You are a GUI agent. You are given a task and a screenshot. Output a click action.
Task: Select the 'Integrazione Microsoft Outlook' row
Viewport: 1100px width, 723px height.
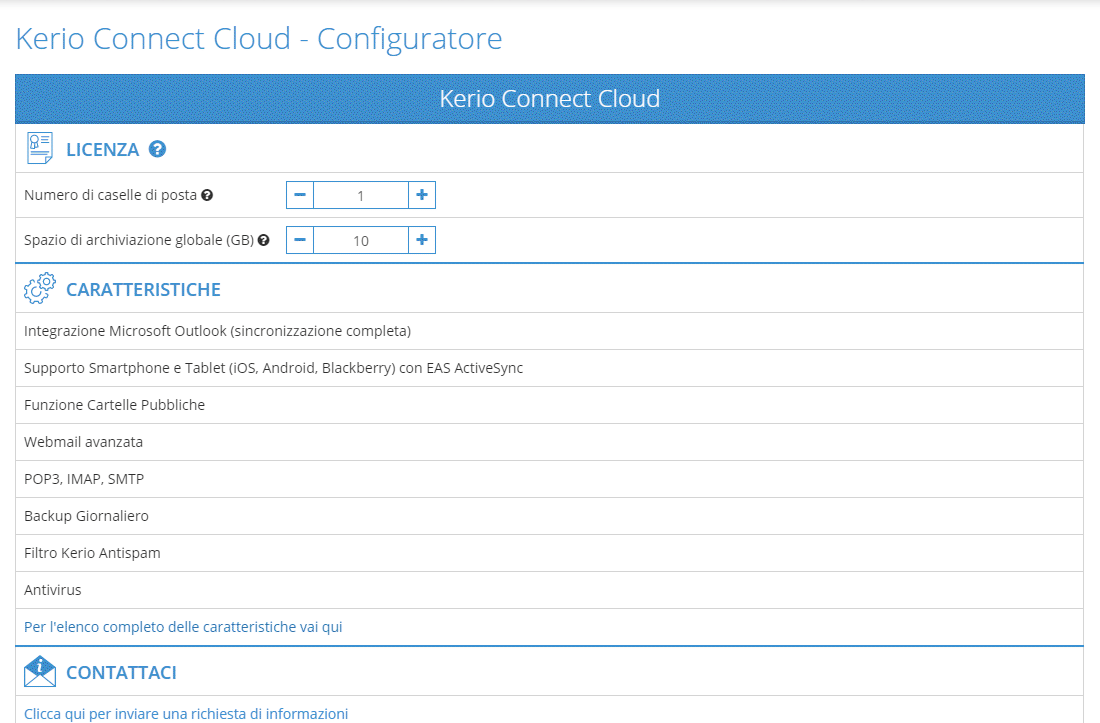tap(550, 331)
